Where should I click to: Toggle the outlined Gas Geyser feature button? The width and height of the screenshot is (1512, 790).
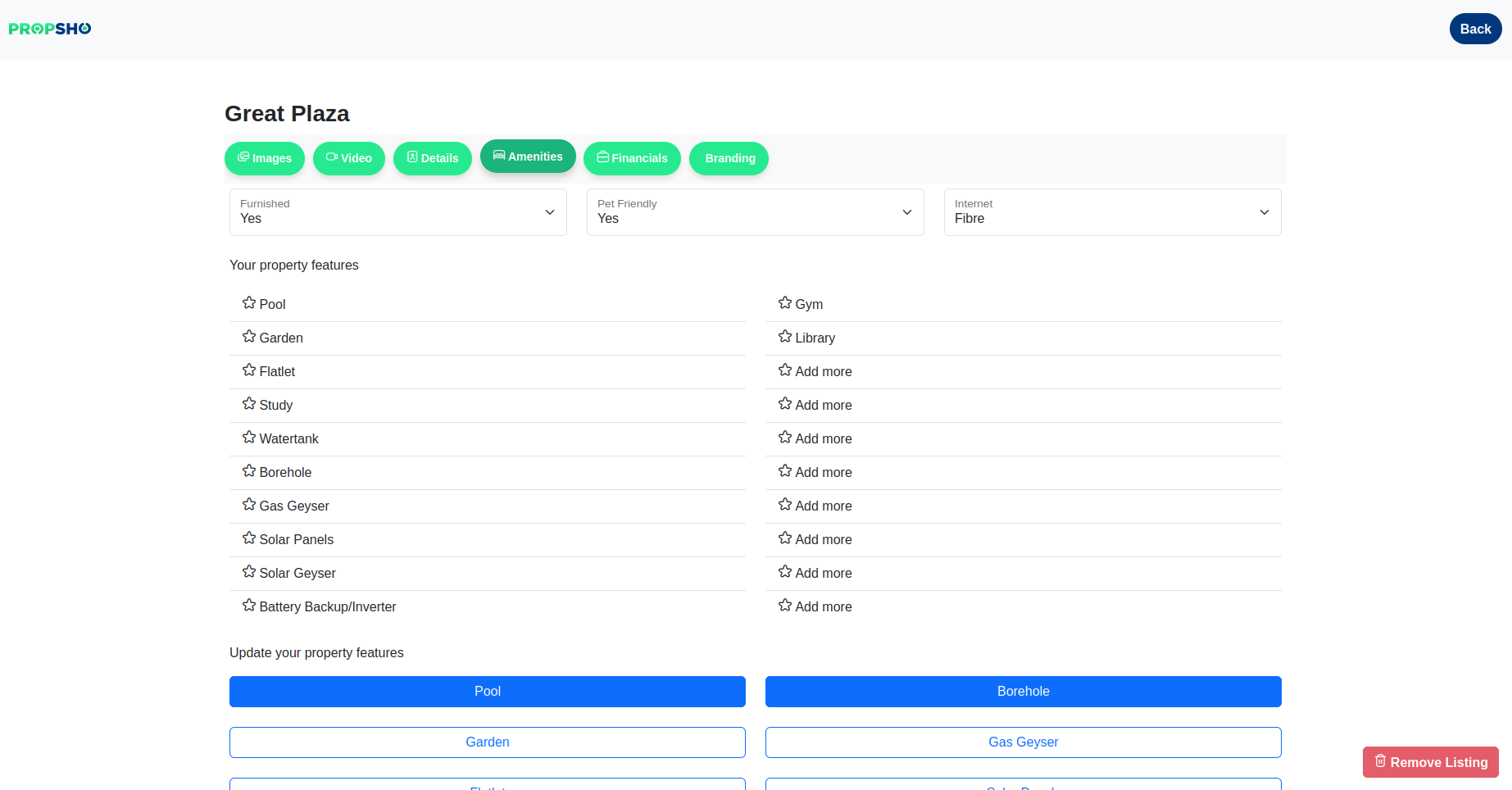pos(1024,742)
